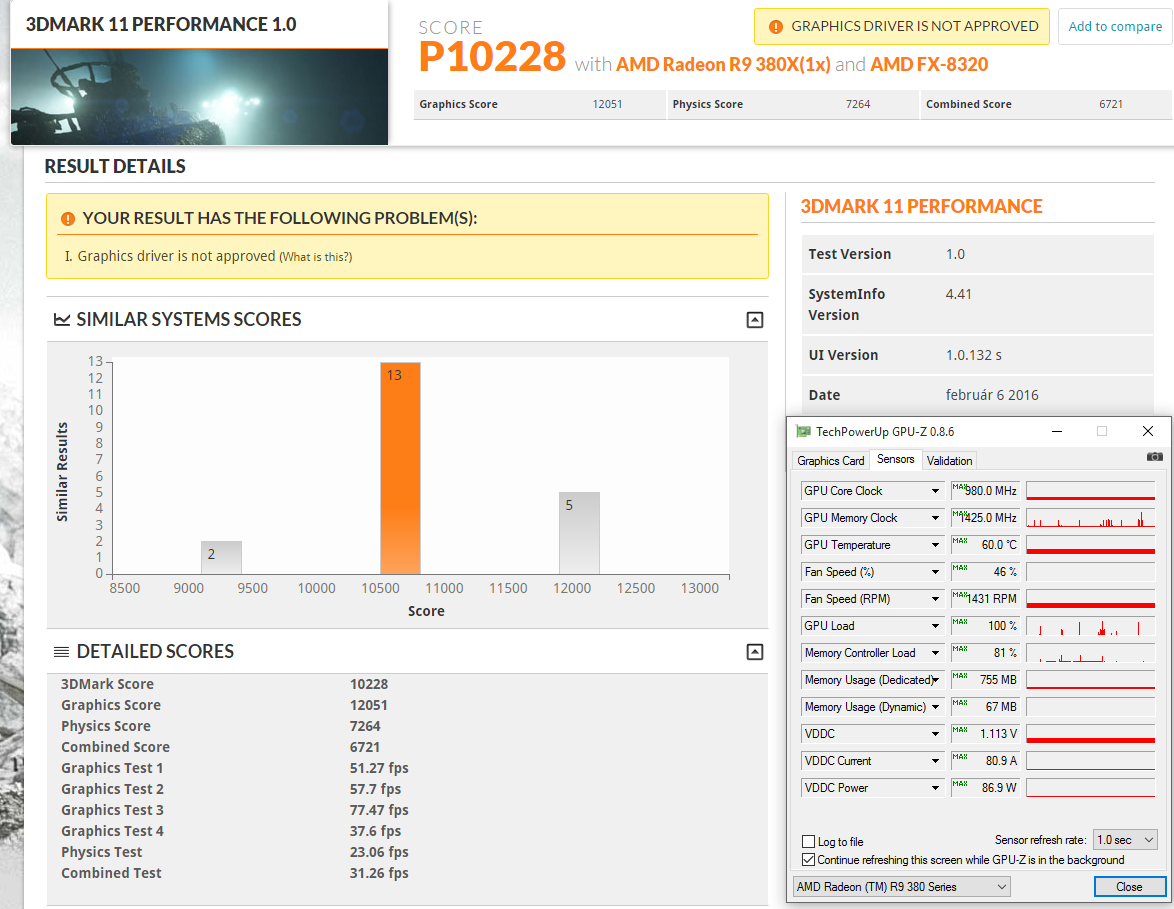Screen dimensions: 1174x909
Task: Minimize the GPU-Z window
Action: pos(1057,431)
